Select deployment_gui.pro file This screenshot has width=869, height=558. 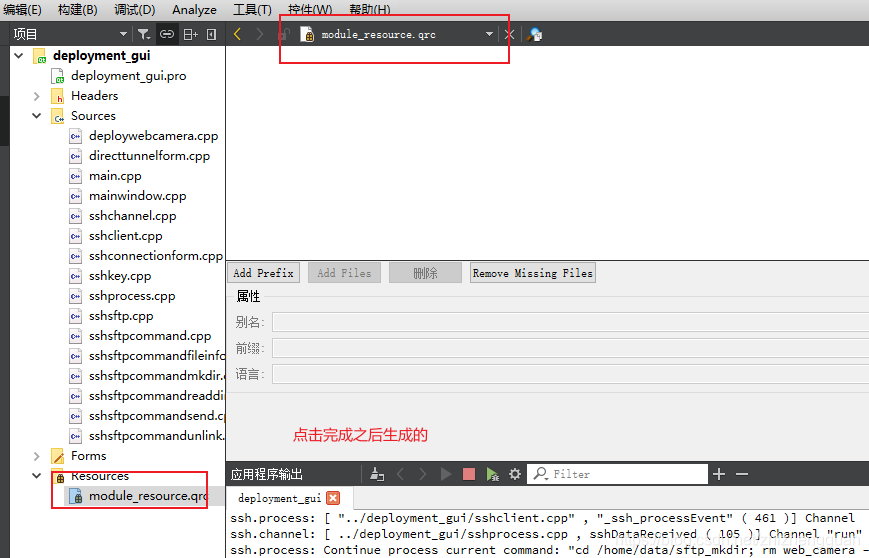(x=129, y=76)
